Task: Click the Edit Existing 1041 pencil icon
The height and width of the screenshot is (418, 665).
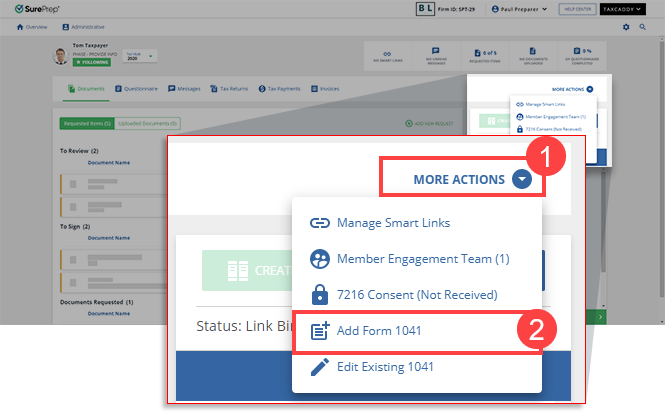Action: 320,366
